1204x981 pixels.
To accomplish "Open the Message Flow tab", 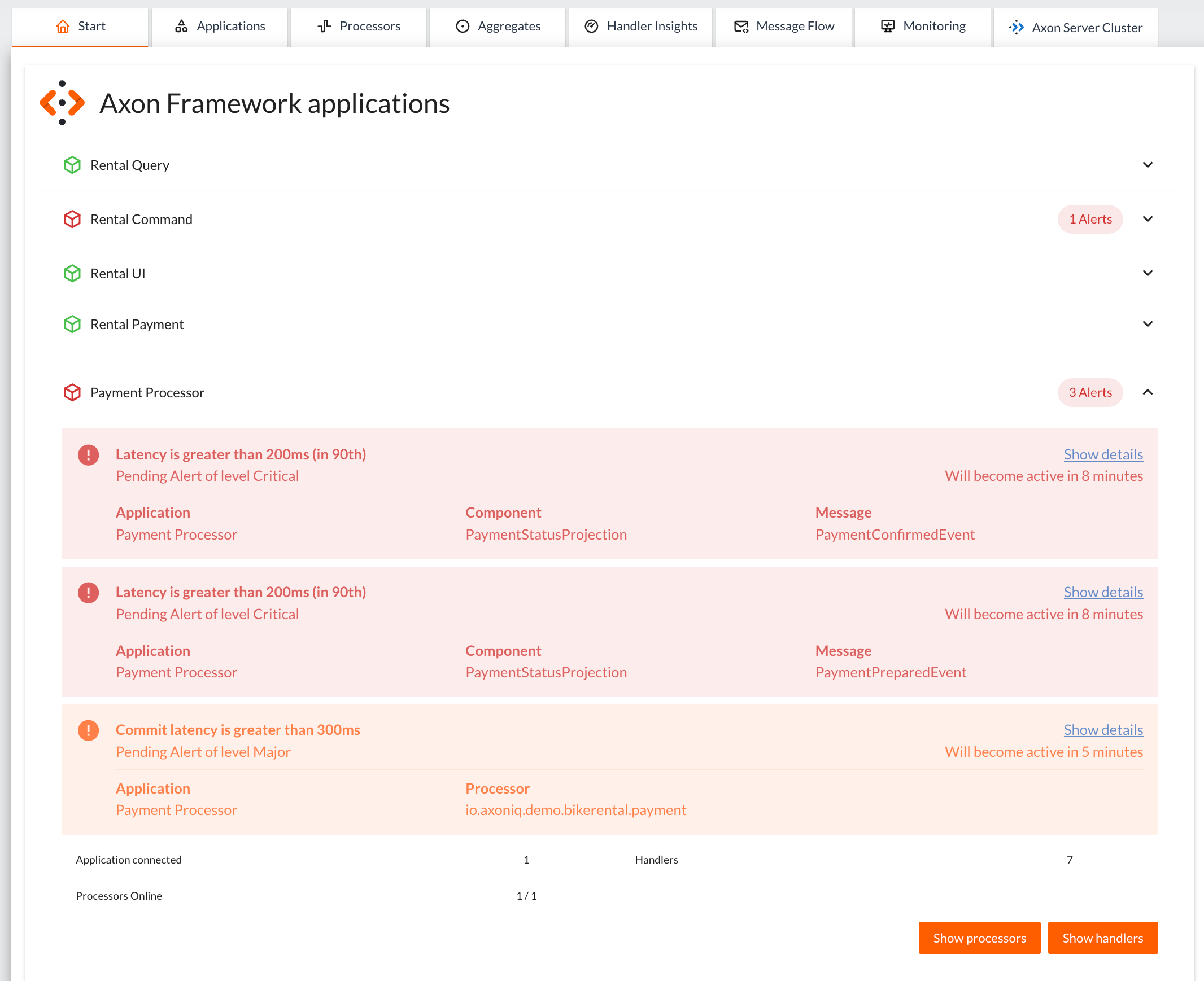I will coord(784,27).
